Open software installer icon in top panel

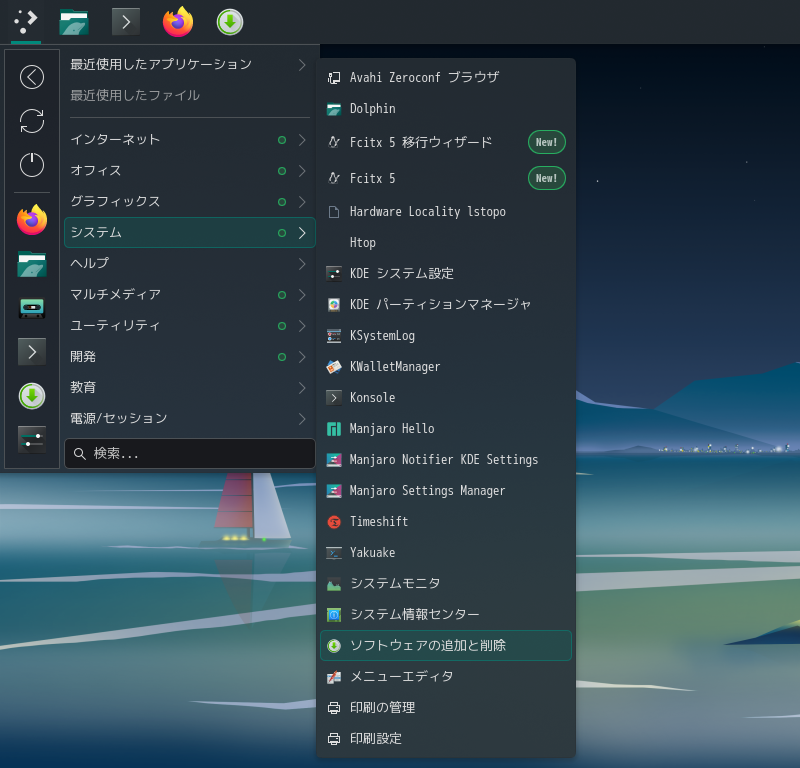tap(230, 22)
